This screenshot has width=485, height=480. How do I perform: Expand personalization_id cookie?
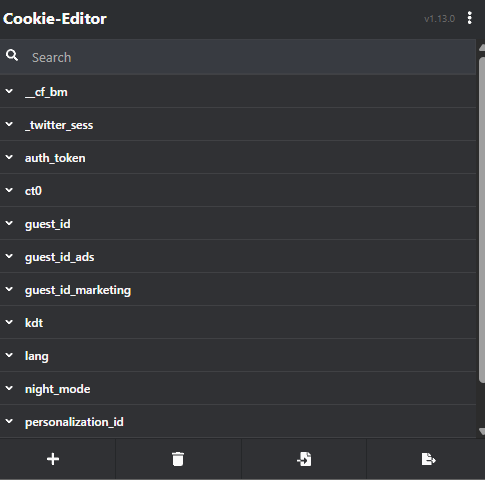click(238, 421)
